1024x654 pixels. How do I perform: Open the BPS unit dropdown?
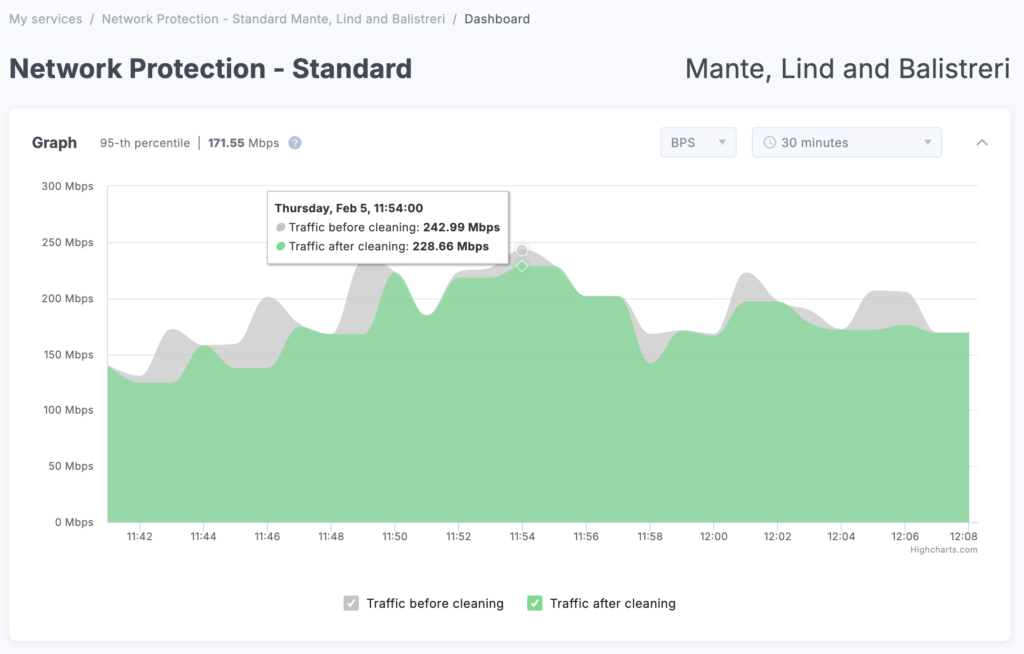click(x=698, y=143)
